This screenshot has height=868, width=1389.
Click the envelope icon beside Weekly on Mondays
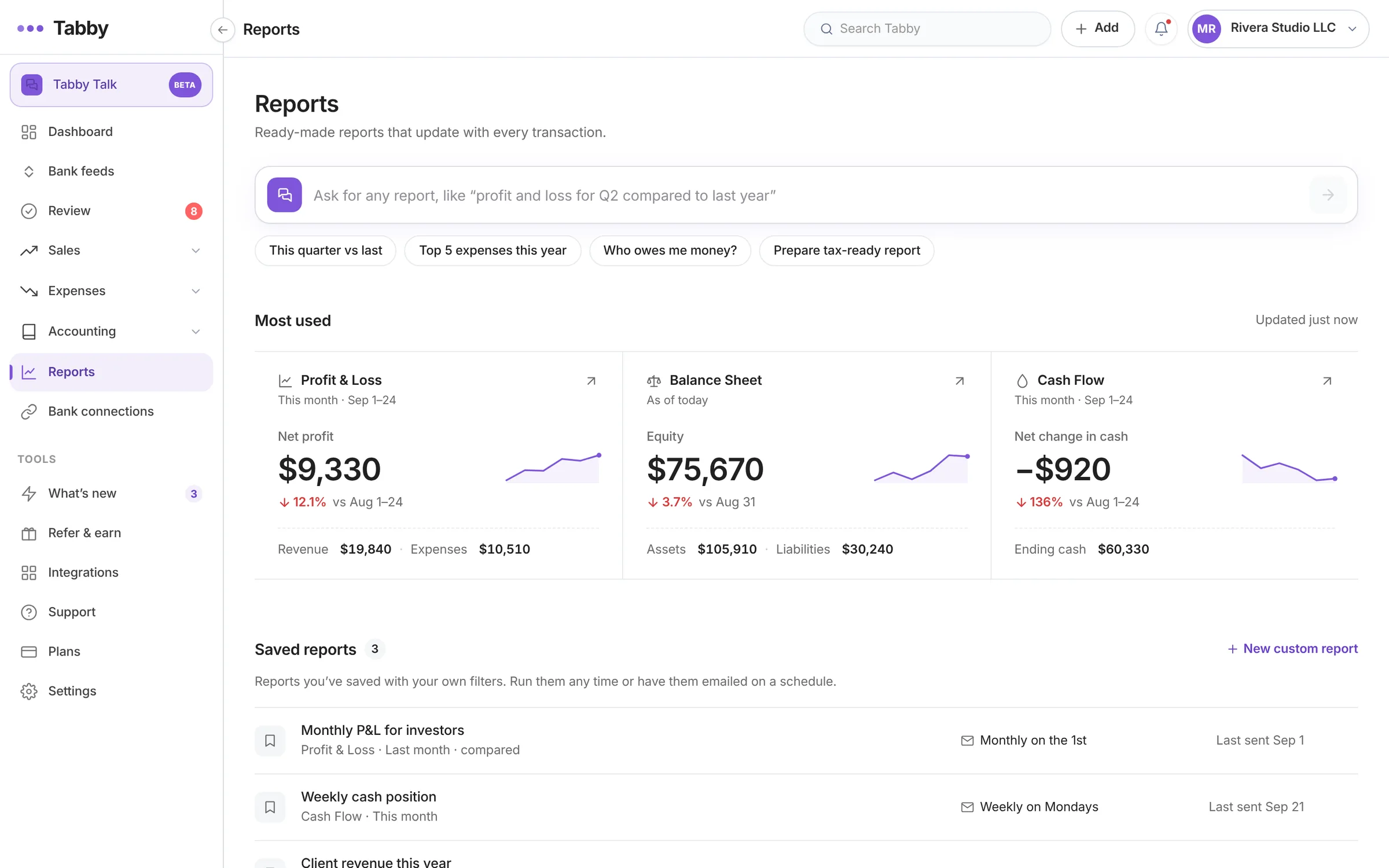967,807
